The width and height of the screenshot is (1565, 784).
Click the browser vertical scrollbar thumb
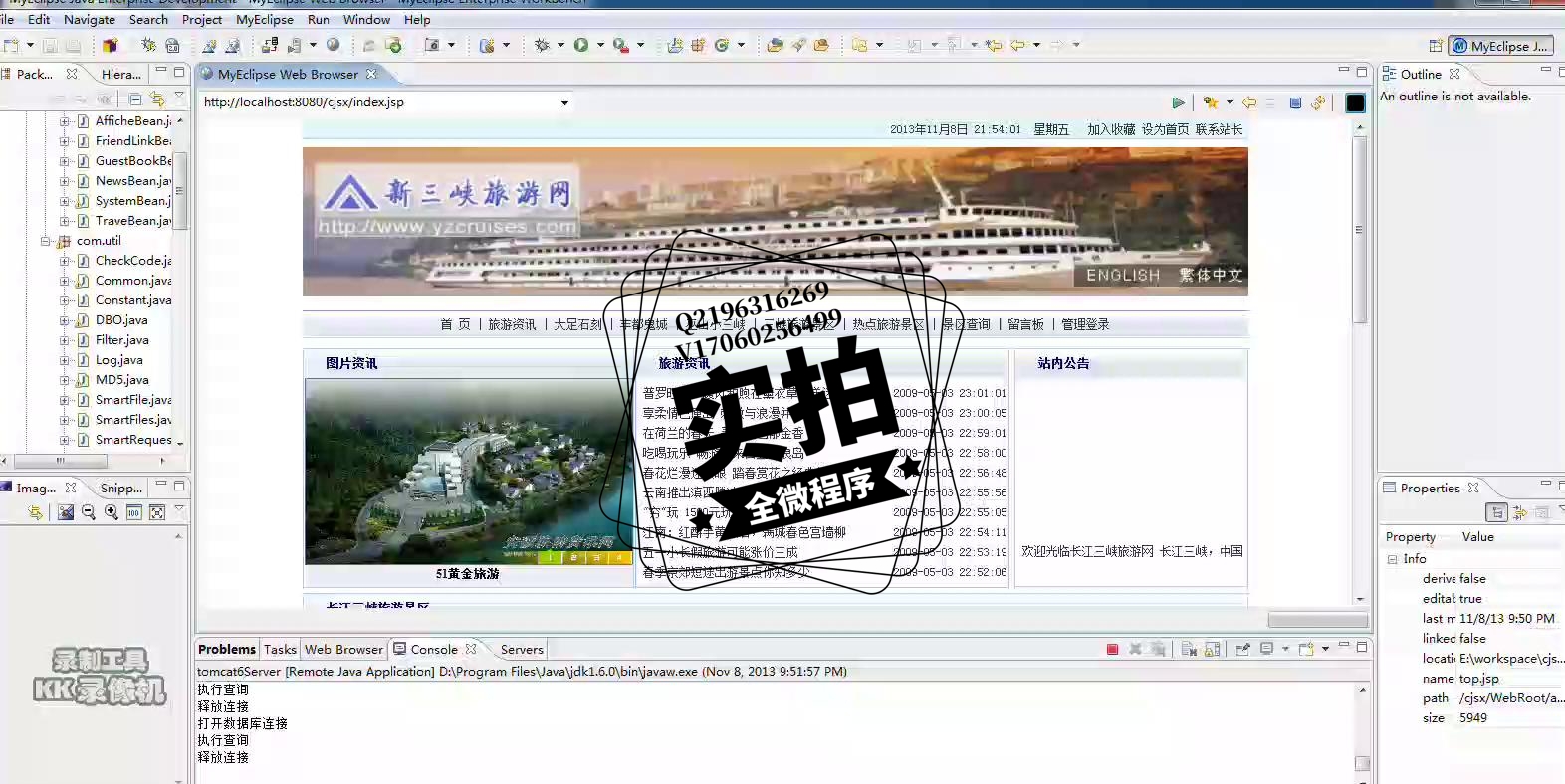click(1360, 230)
